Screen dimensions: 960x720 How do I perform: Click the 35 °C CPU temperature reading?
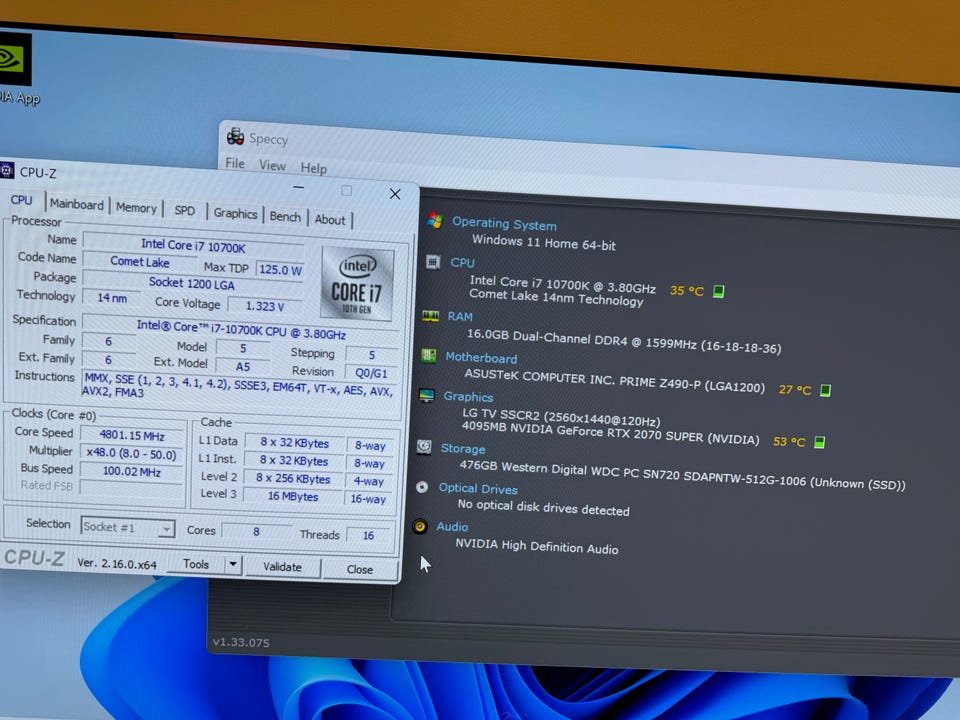[686, 290]
